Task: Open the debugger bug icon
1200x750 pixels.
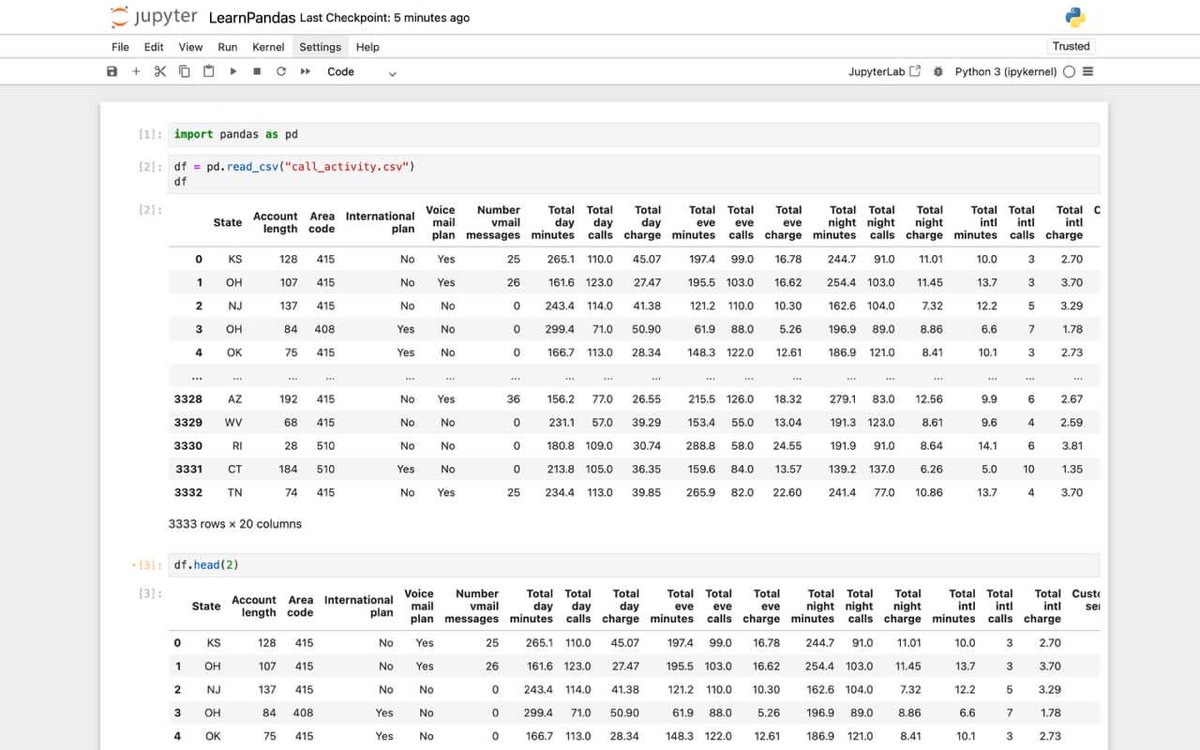Action: click(938, 72)
